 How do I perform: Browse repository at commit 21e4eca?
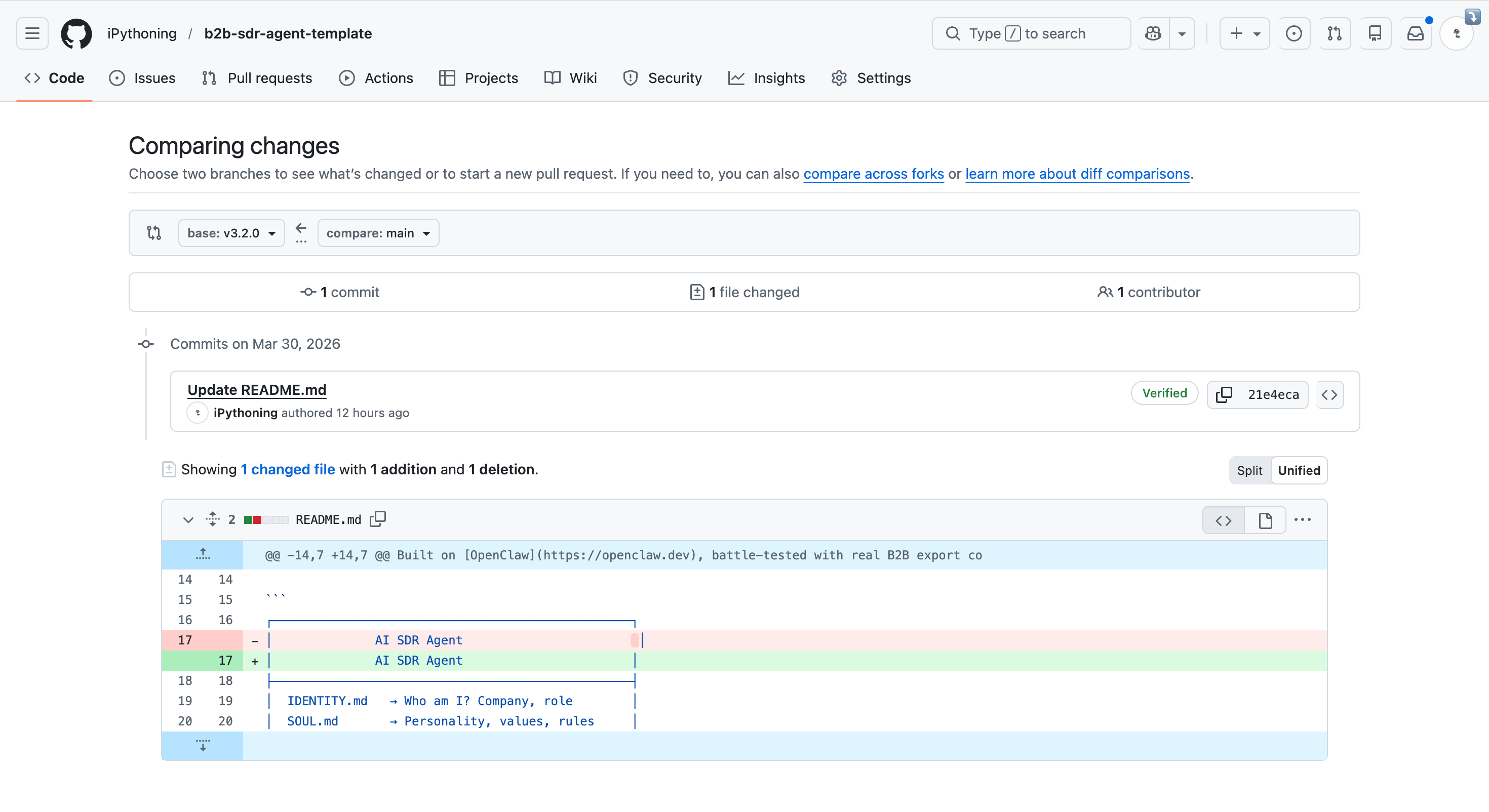coord(1329,395)
